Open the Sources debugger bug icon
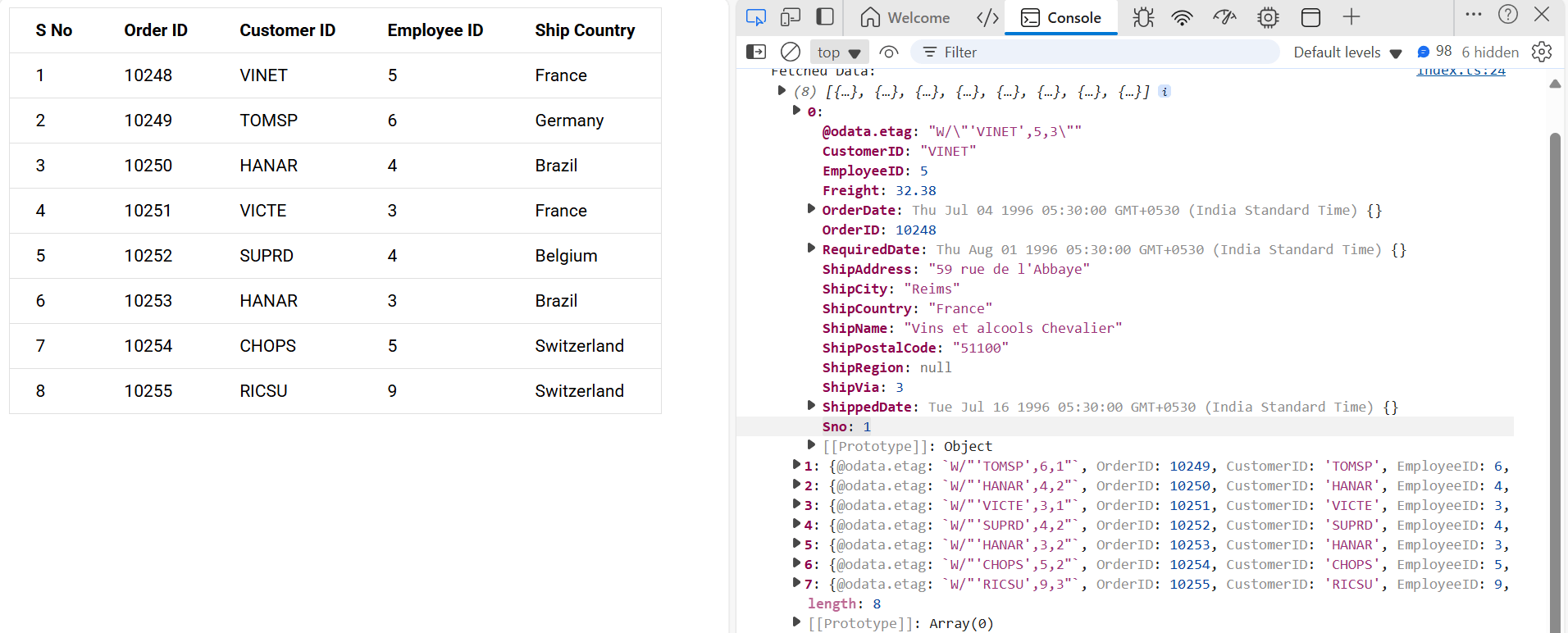The image size is (1568, 633). (x=1143, y=17)
